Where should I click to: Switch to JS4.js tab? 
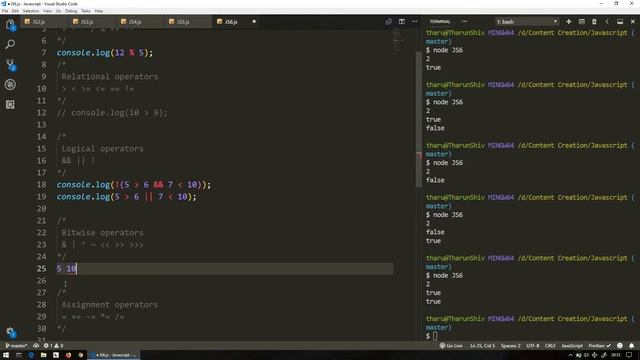[139, 22]
